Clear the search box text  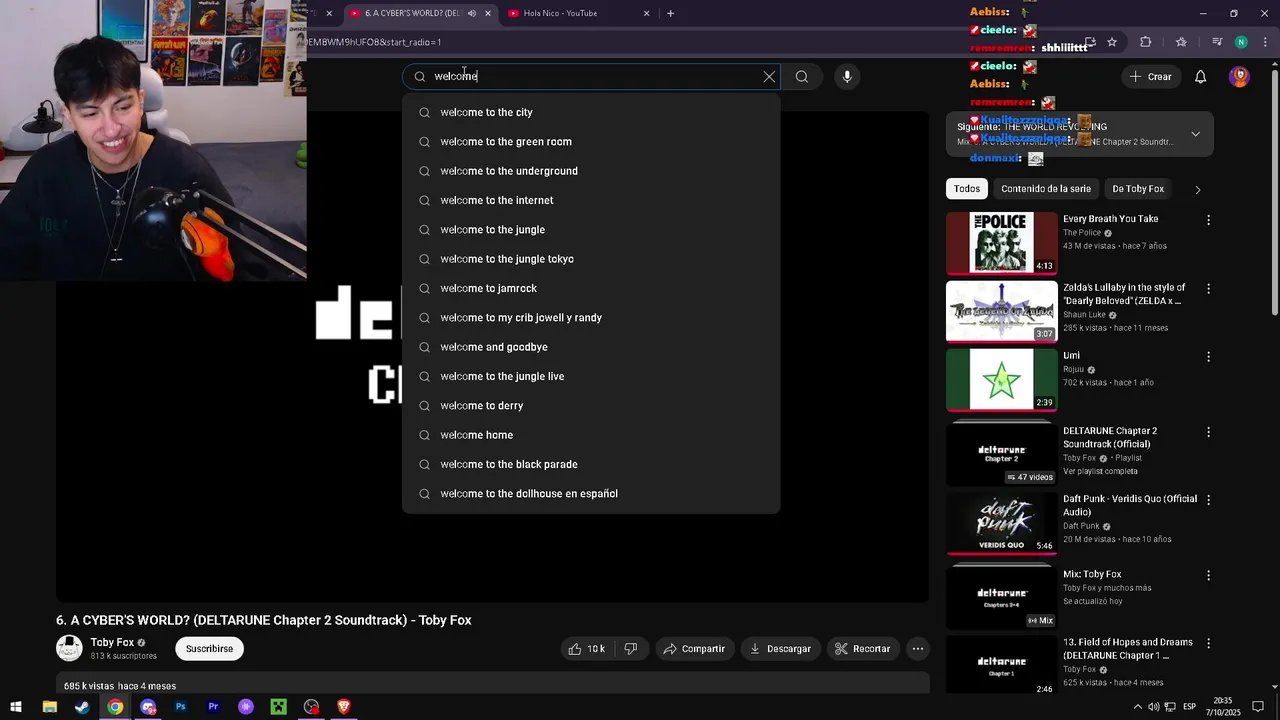(769, 76)
